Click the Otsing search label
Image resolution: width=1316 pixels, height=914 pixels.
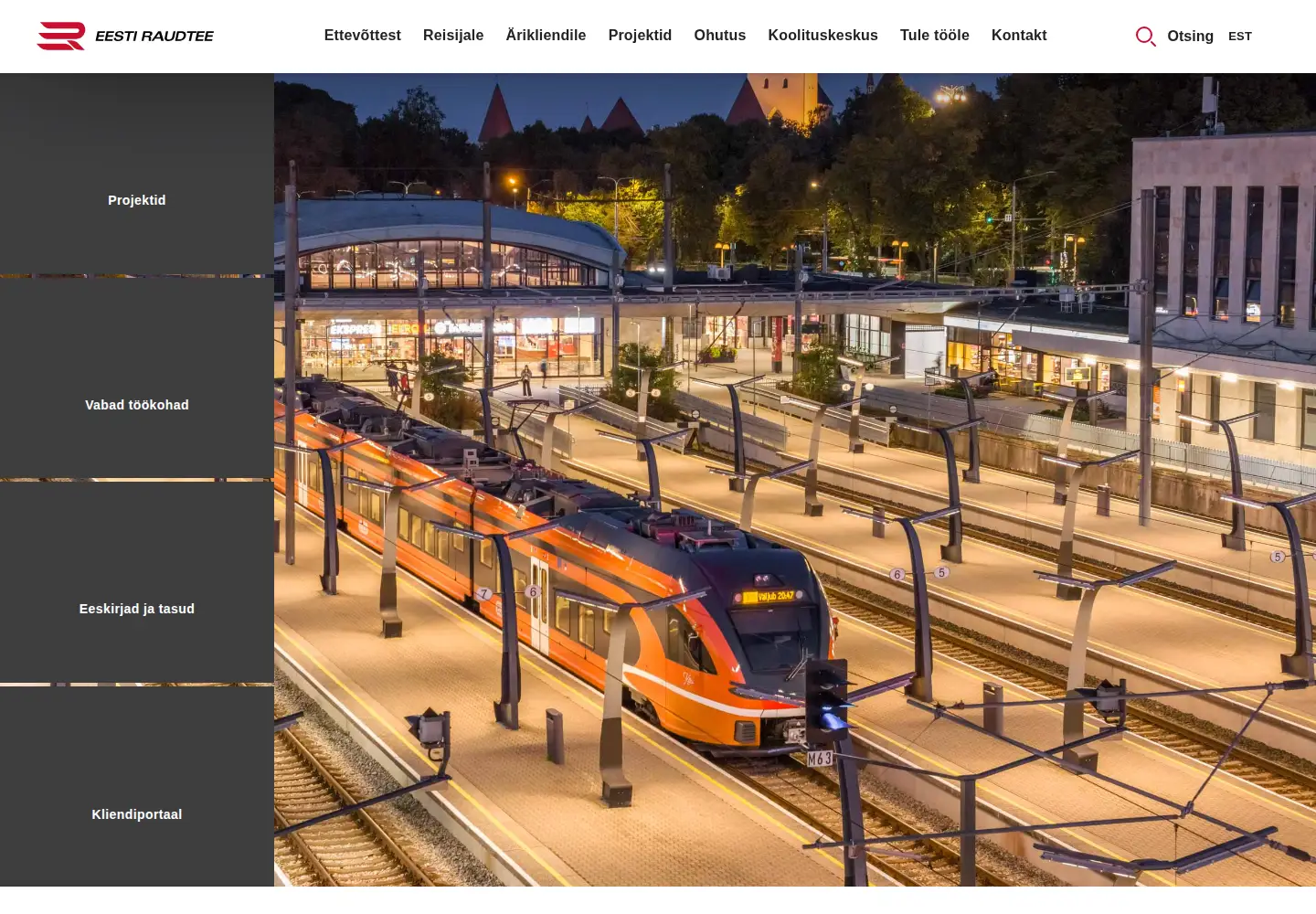(1190, 37)
